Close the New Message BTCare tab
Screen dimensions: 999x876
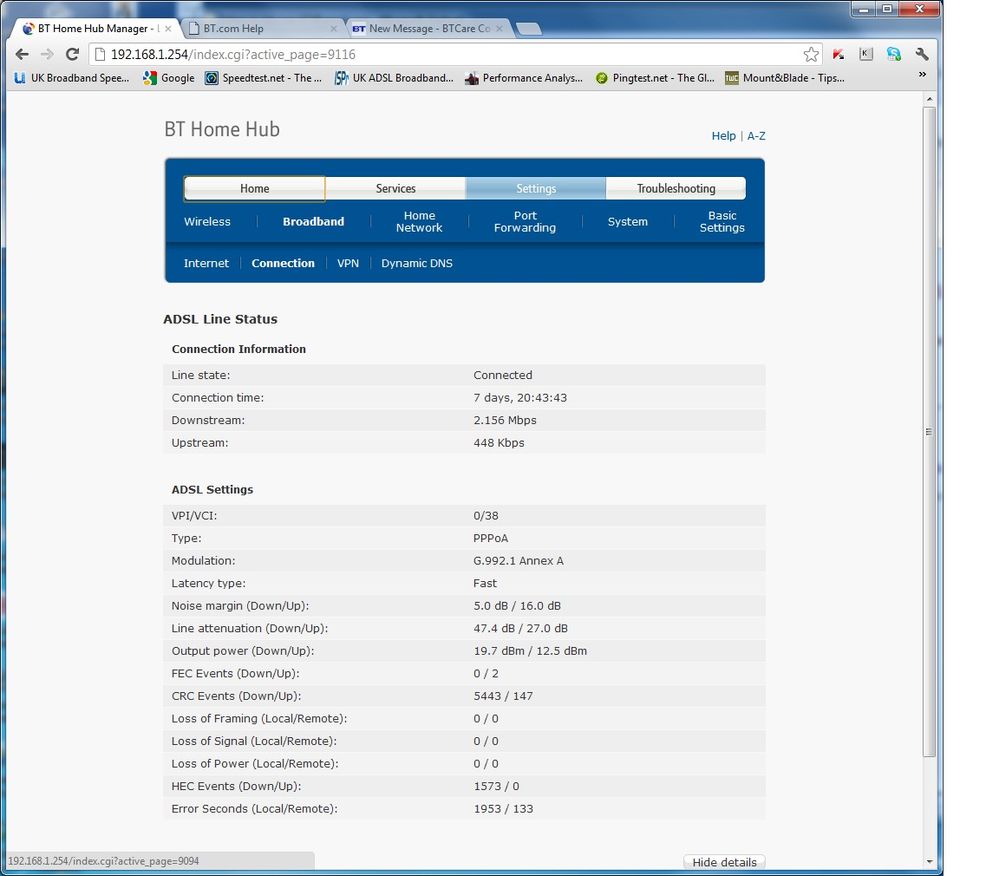(x=499, y=29)
